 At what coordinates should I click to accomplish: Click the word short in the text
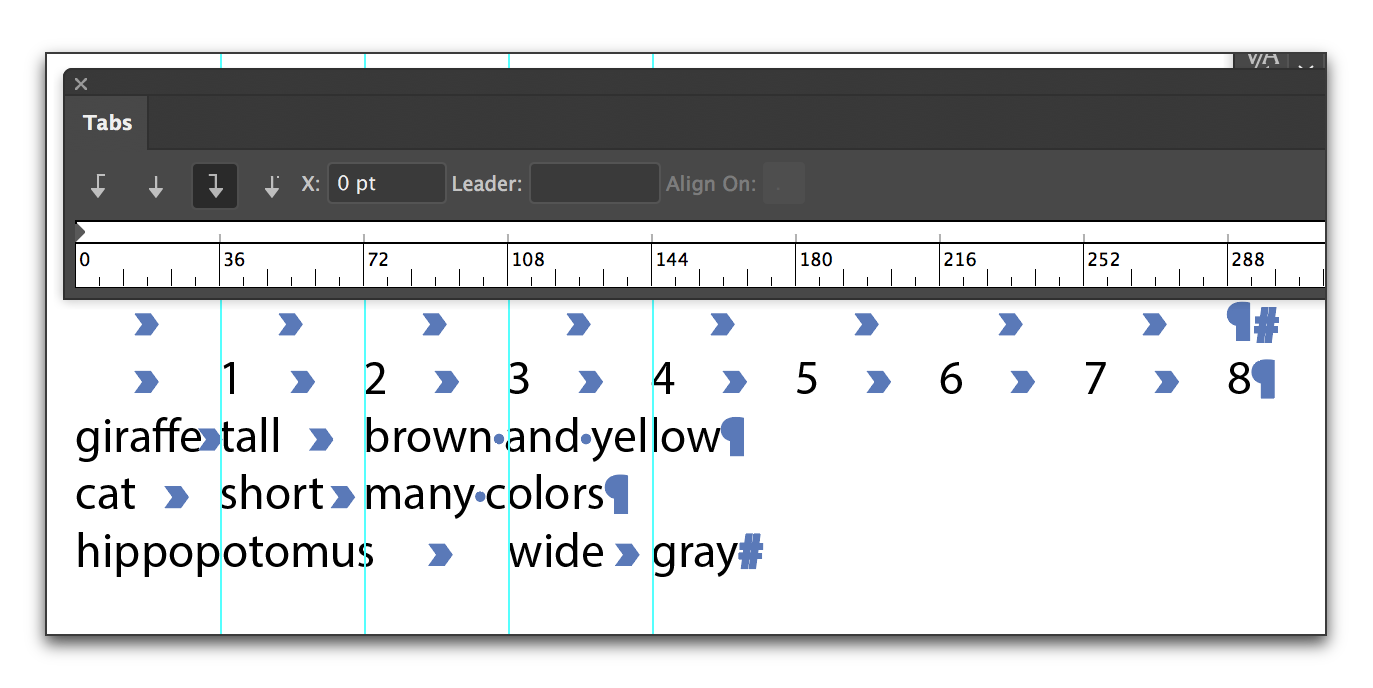point(272,495)
